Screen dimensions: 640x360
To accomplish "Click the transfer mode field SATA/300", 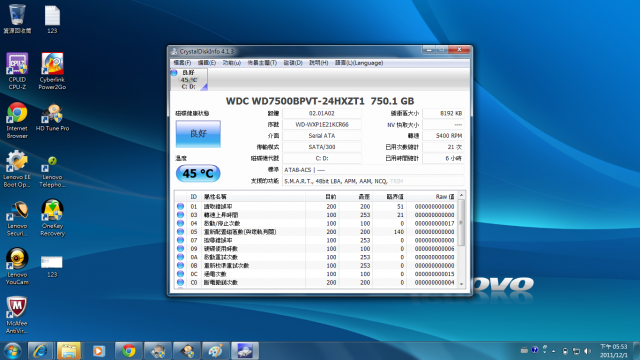I will pyautogui.click(x=322, y=147).
